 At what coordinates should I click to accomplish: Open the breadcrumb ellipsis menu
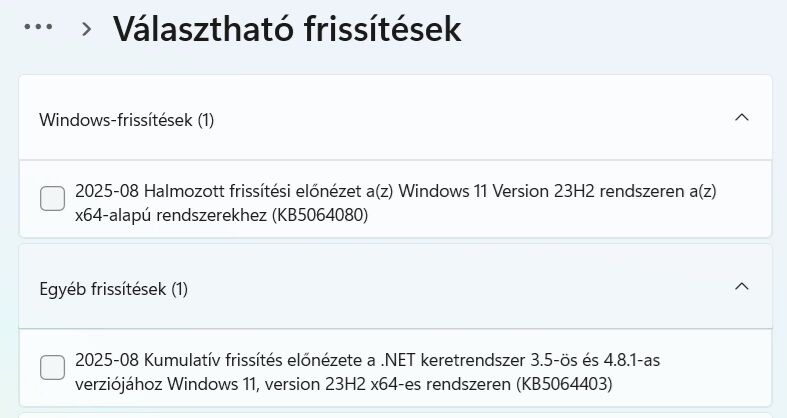tap(38, 28)
